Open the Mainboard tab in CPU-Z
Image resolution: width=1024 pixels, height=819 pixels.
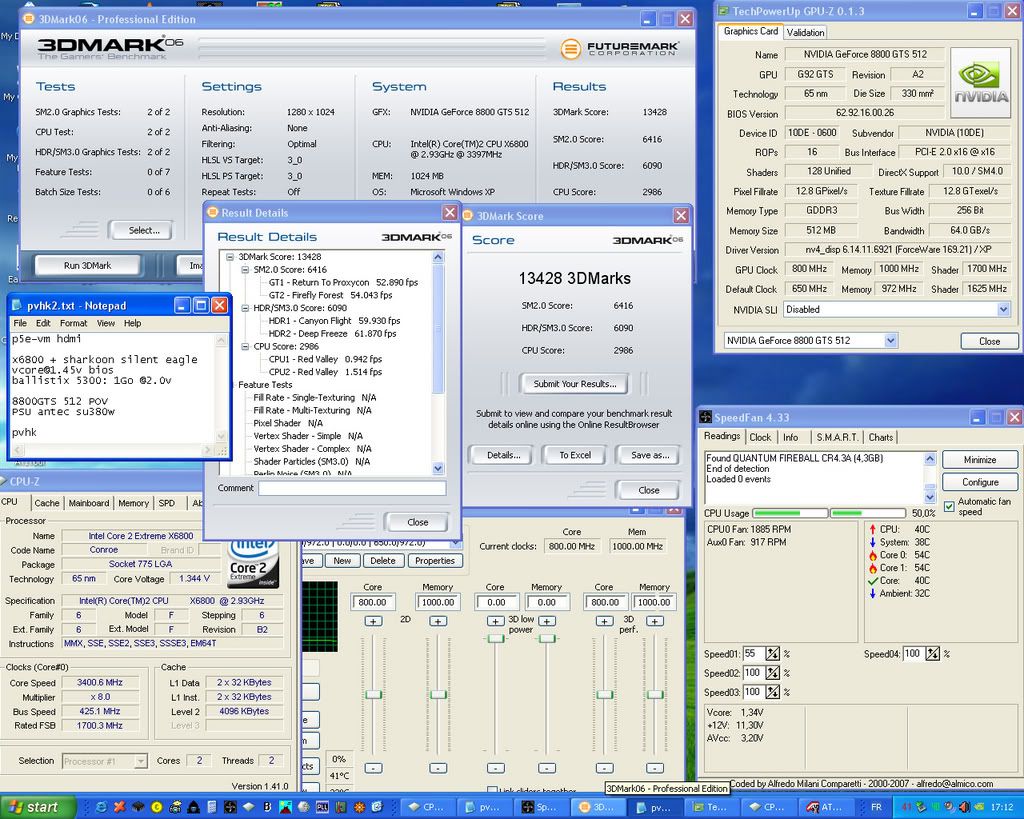(89, 503)
